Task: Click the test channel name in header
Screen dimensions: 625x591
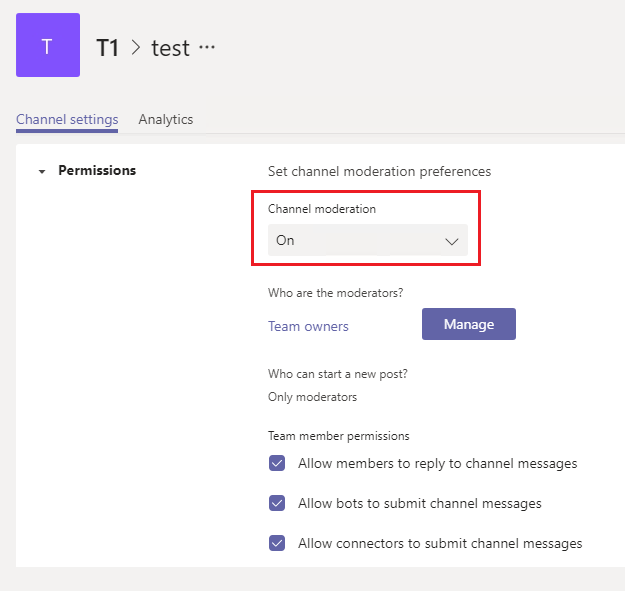Action: click(x=170, y=49)
